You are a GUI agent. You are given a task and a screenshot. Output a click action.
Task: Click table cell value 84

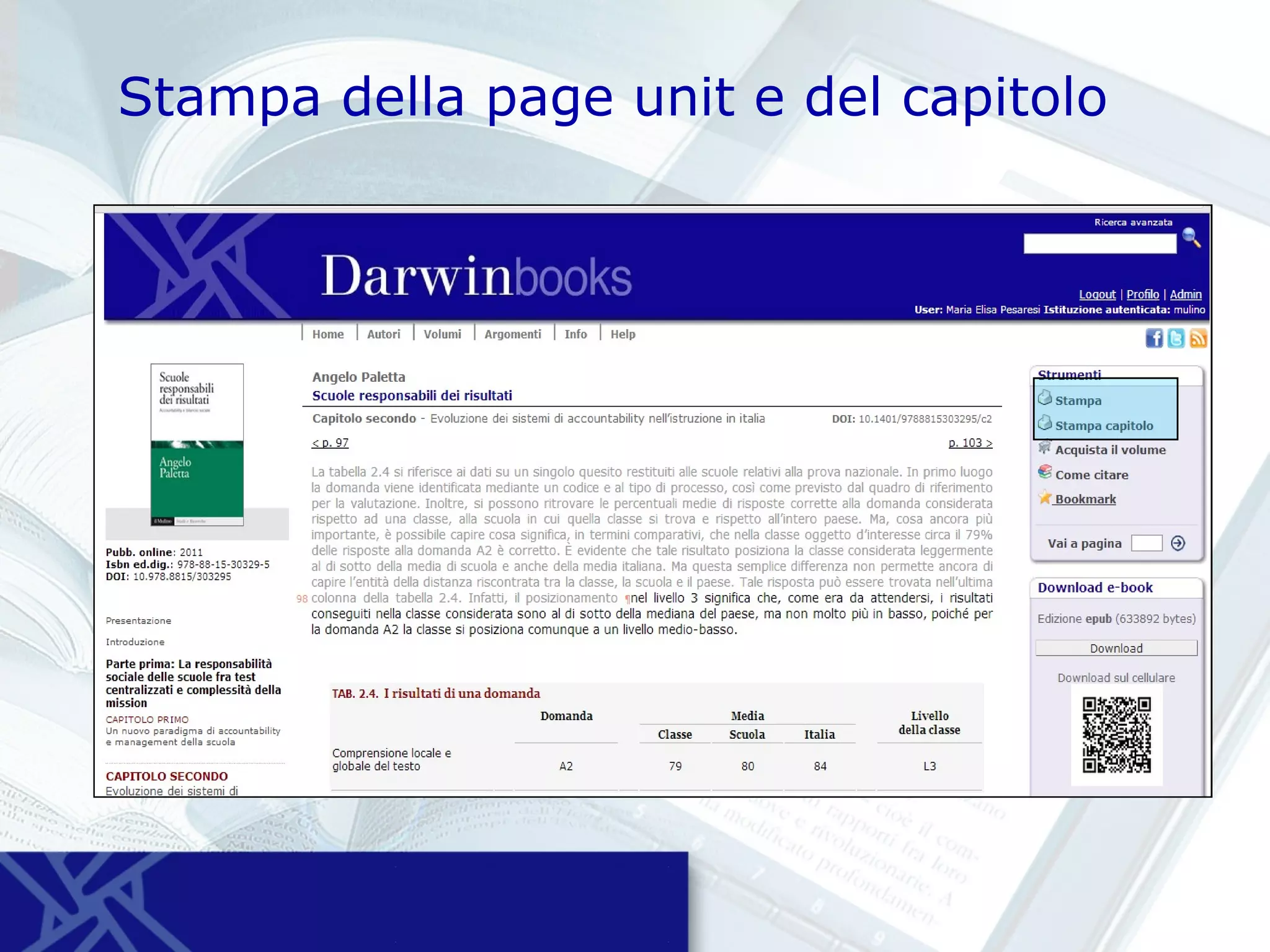[x=820, y=766]
